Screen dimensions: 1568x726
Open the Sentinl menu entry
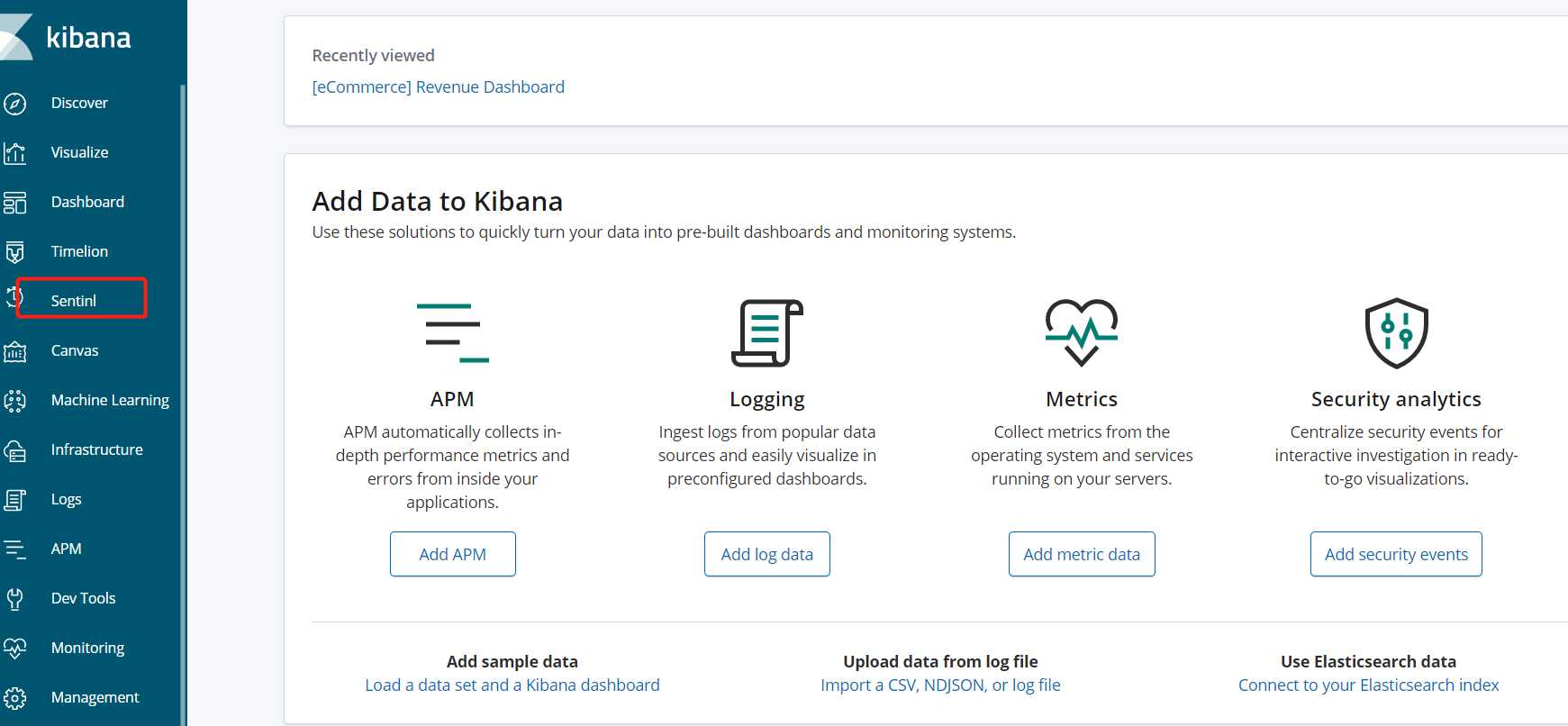tap(73, 301)
